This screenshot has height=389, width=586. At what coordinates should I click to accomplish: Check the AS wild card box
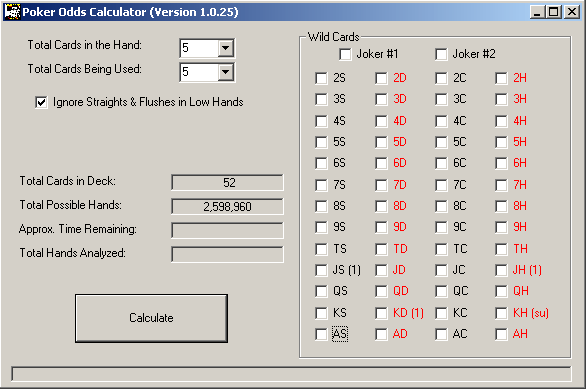coord(321,334)
